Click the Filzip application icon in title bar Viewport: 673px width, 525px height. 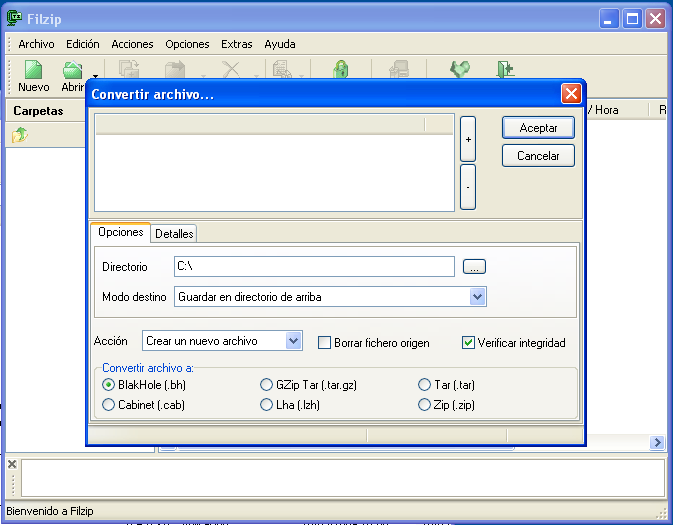14,18
